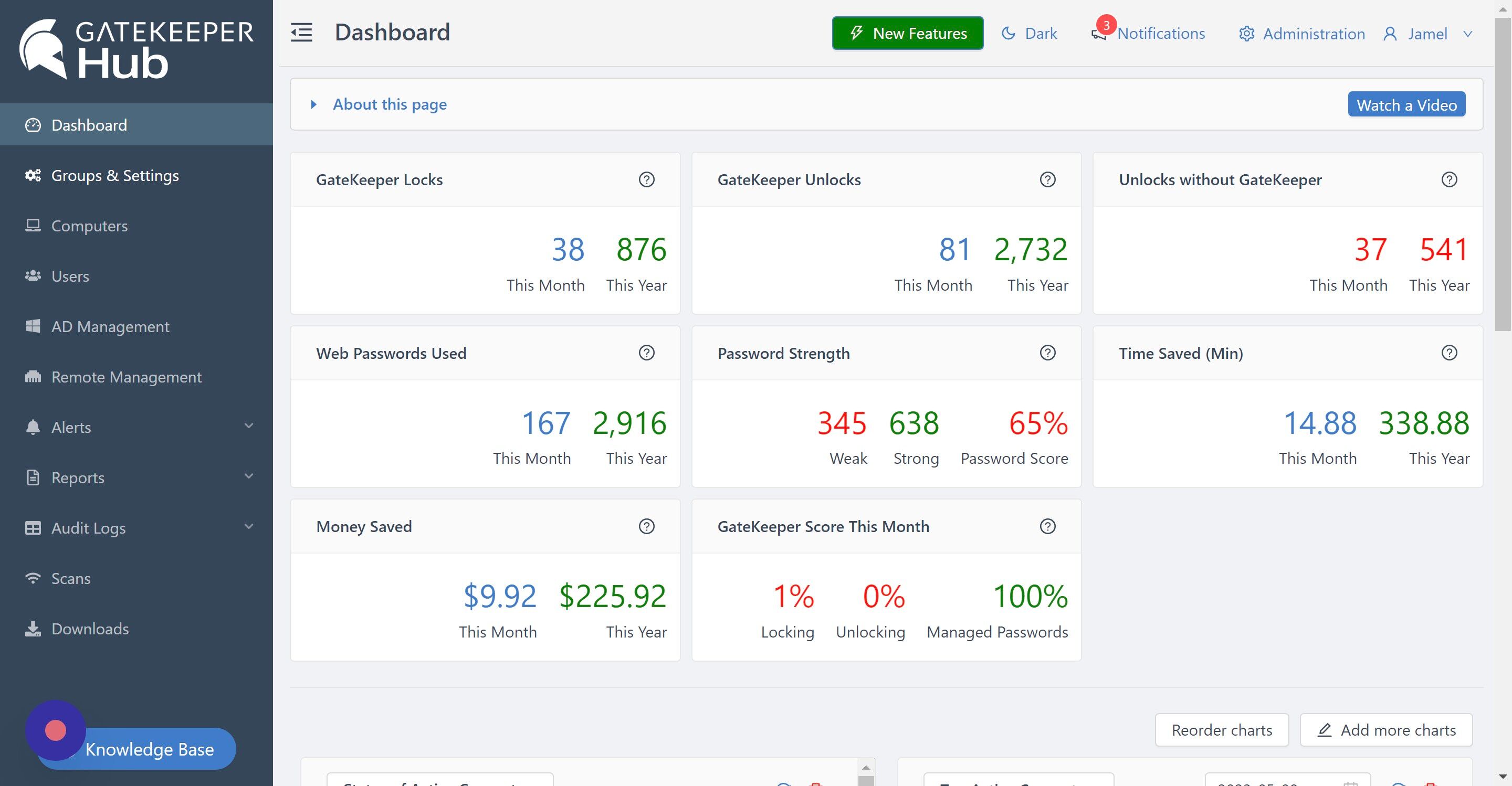Open Computers page

coord(136,226)
